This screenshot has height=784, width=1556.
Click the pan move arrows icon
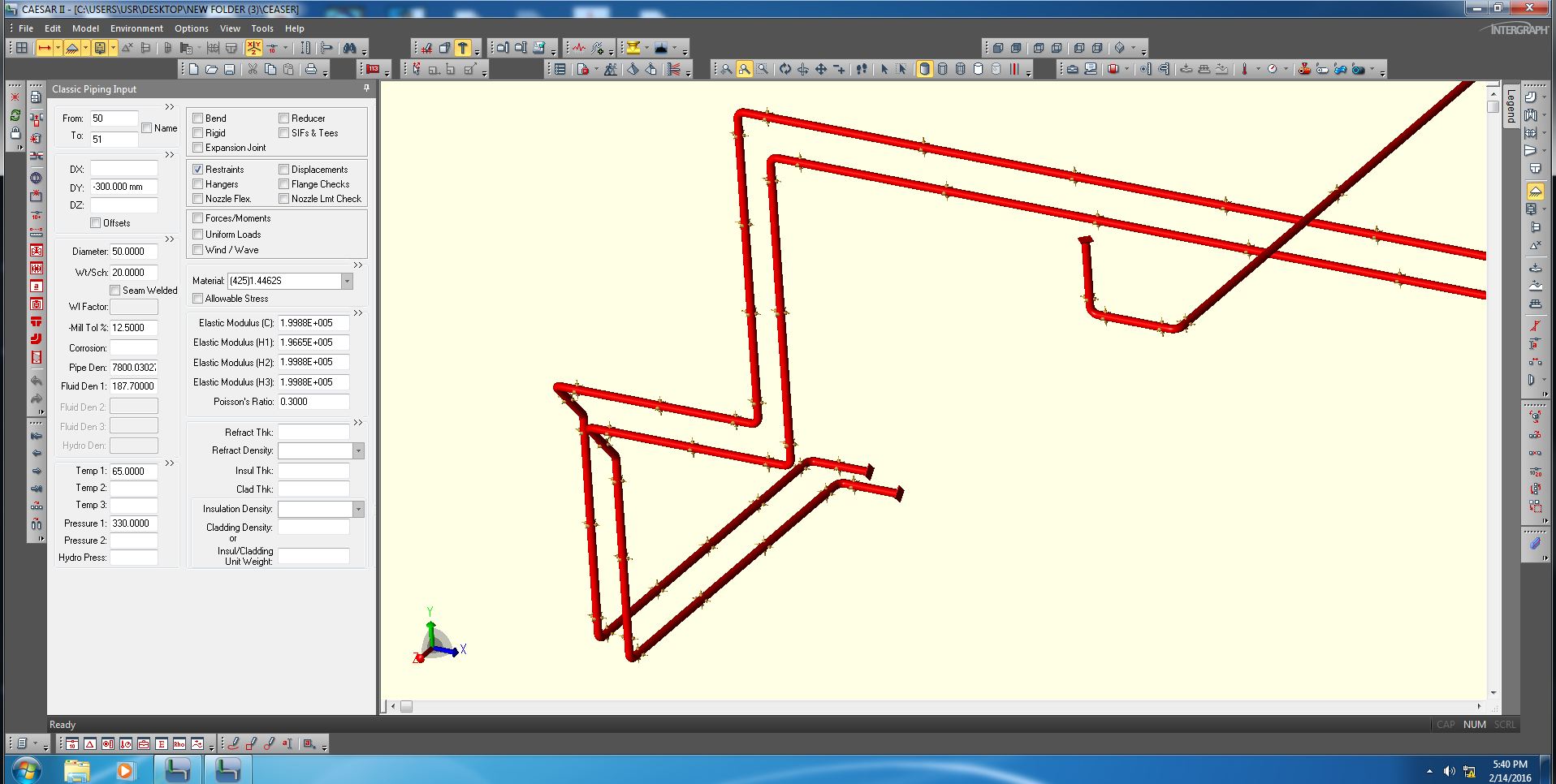[x=821, y=70]
